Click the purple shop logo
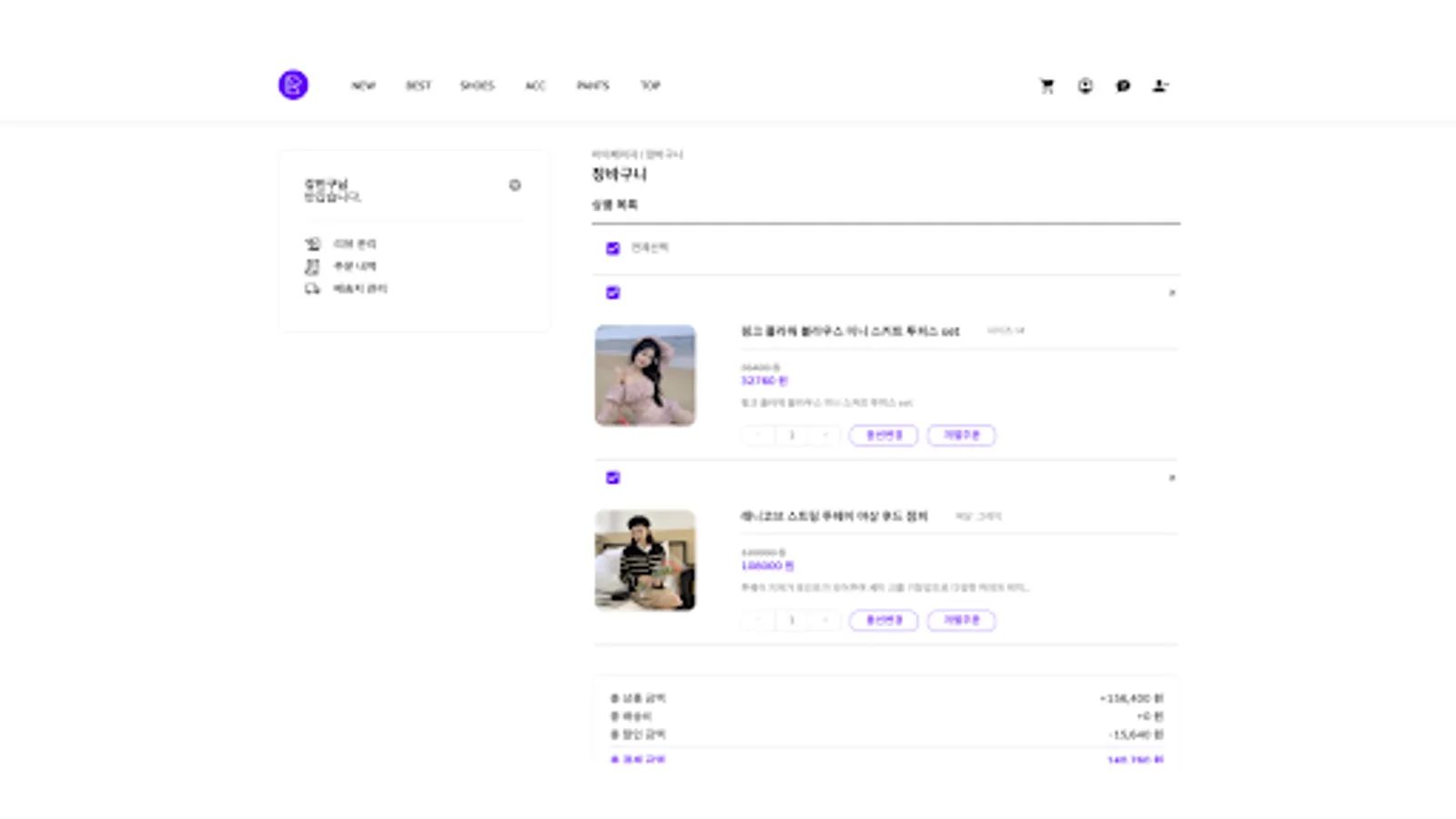1456x819 pixels. [x=293, y=85]
